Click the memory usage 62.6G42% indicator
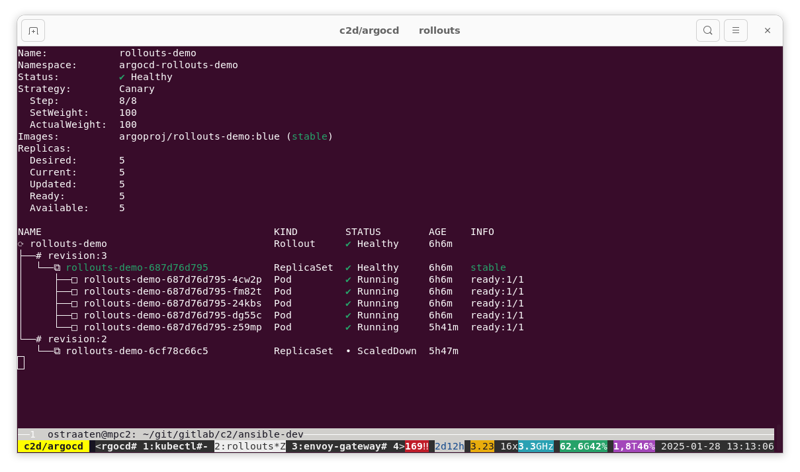Viewport: 800px width, 472px height. (x=582, y=447)
